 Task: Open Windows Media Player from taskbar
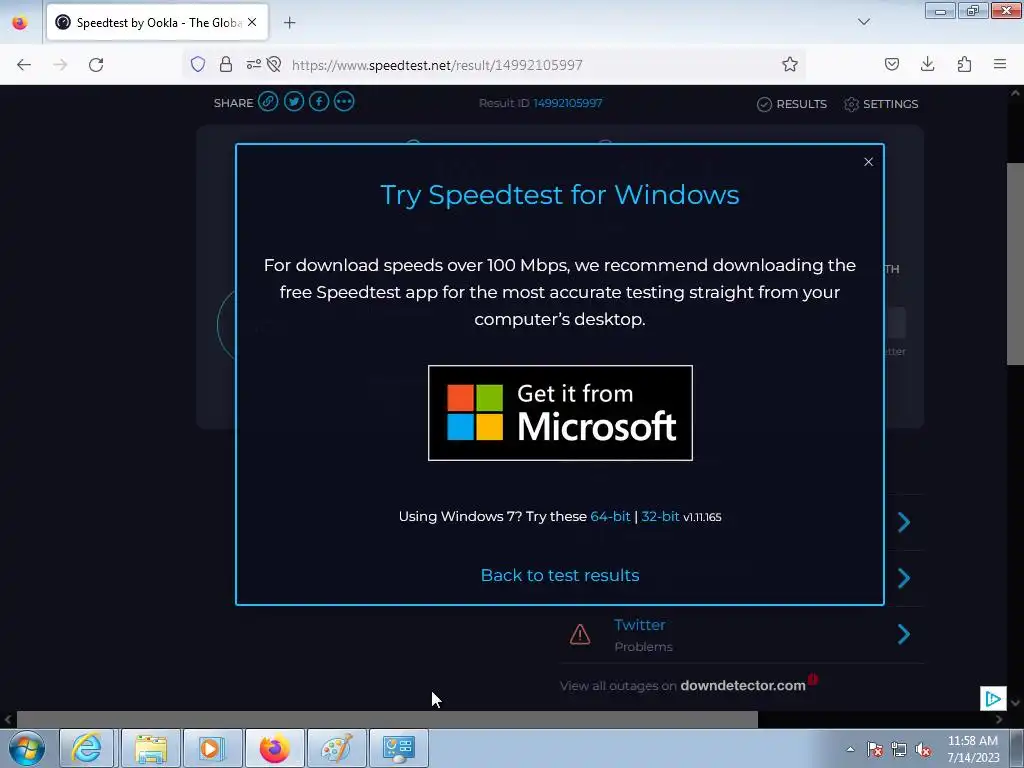click(x=212, y=748)
